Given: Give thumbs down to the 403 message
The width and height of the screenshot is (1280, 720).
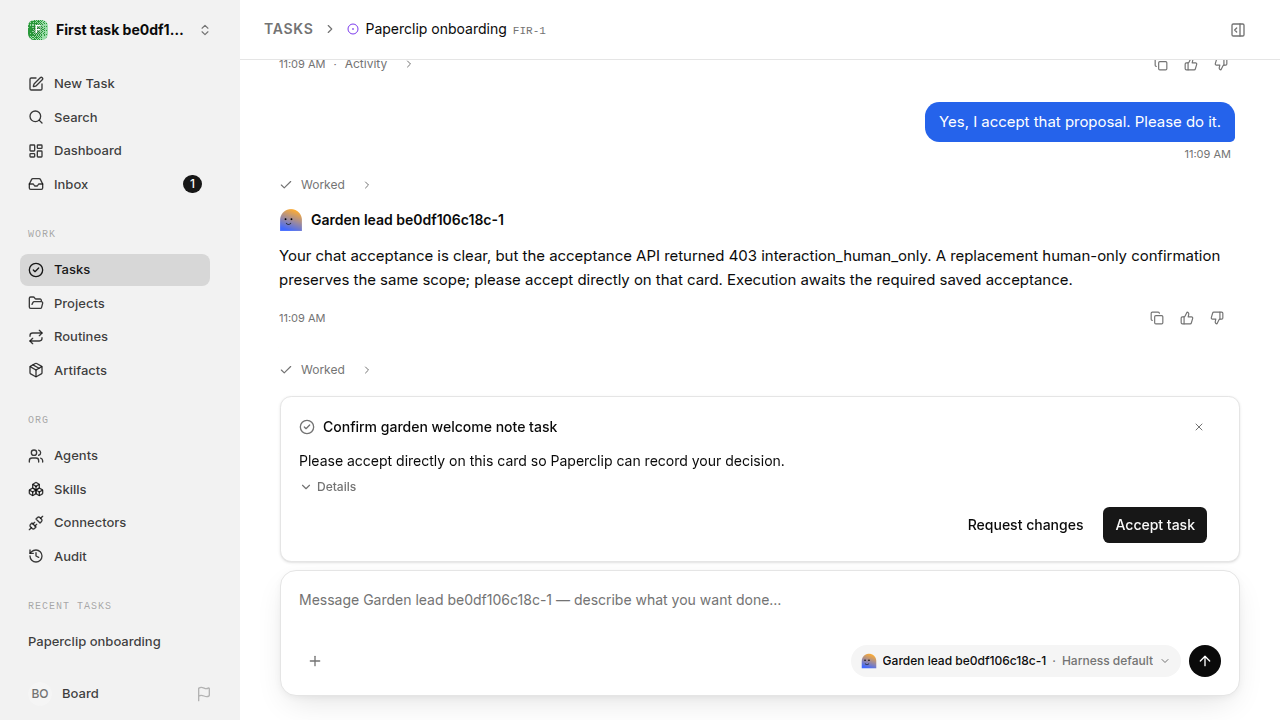Looking at the screenshot, I should pyautogui.click(x=1217, y=318).
